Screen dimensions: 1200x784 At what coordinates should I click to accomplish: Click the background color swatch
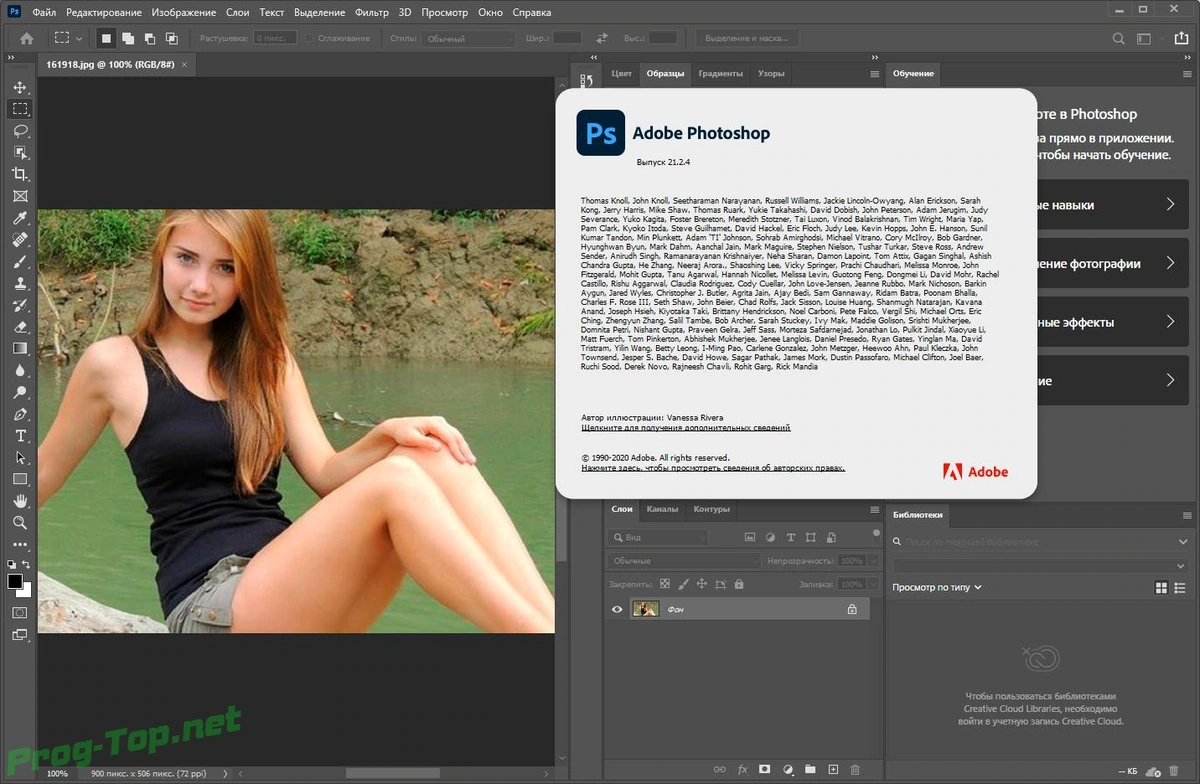click(x=26, y=591)
